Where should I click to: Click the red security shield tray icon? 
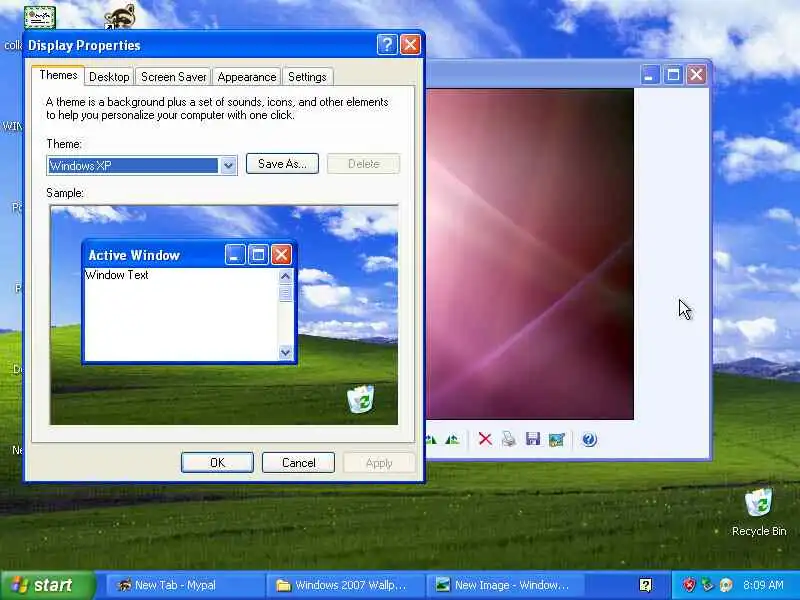[x=689, y=585]
